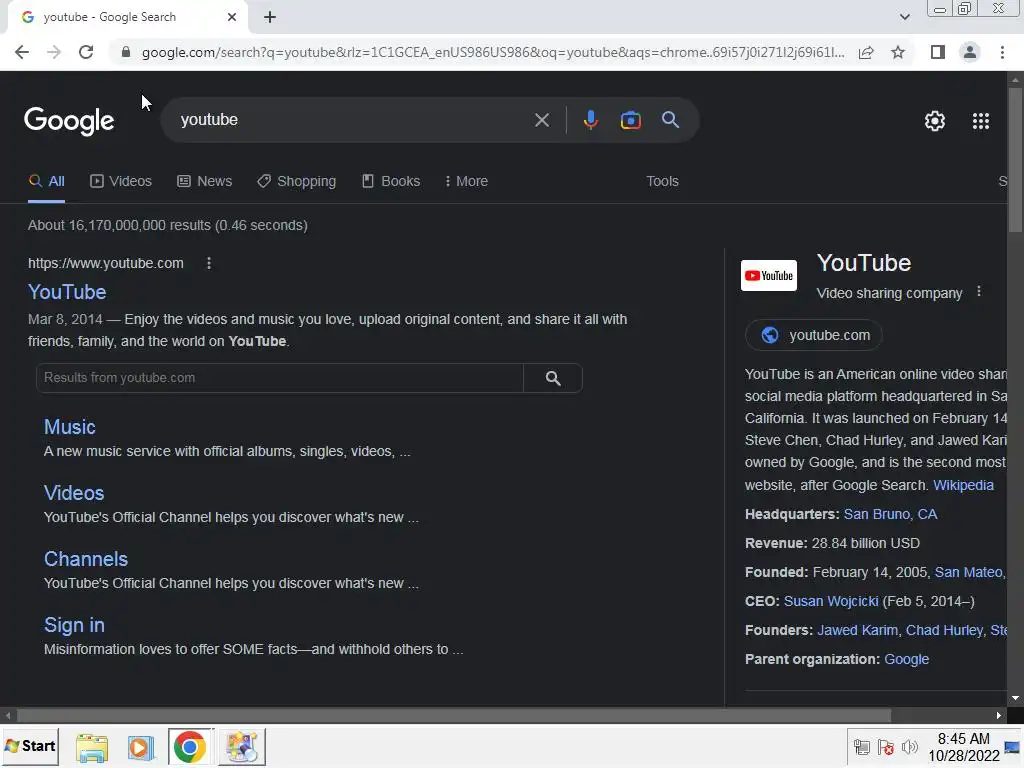Launch Windows Media Player from taskbar
The width and height of the screenshot is (1024, 768).
[x=140, y=747]
